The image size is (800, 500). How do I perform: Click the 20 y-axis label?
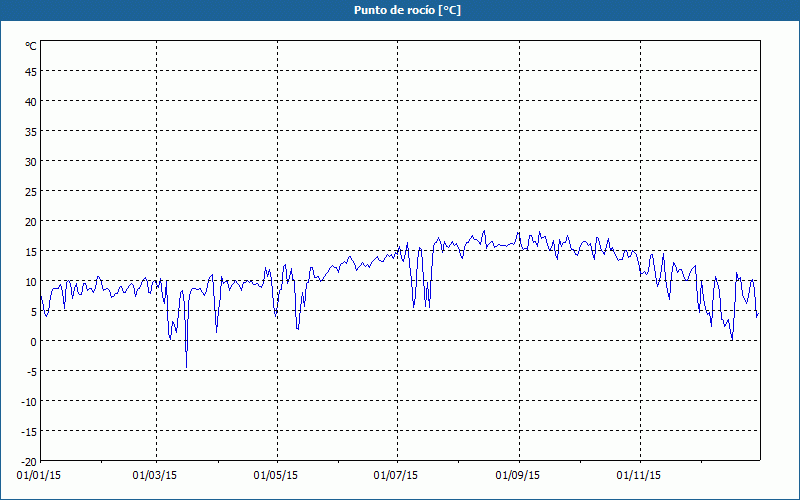pyautogui.click(x=31, y=222)
